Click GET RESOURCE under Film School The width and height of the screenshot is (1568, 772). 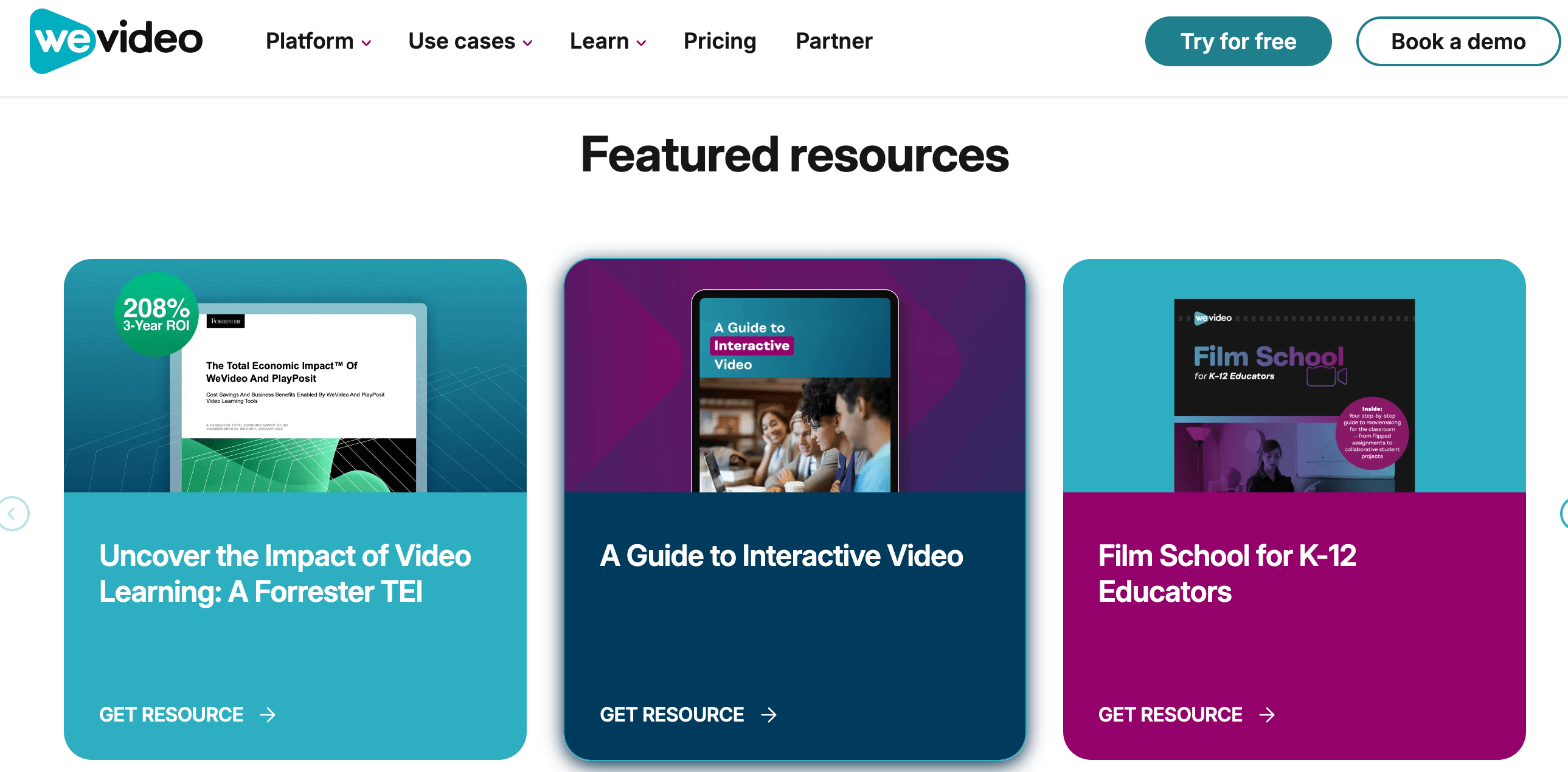1170,715
